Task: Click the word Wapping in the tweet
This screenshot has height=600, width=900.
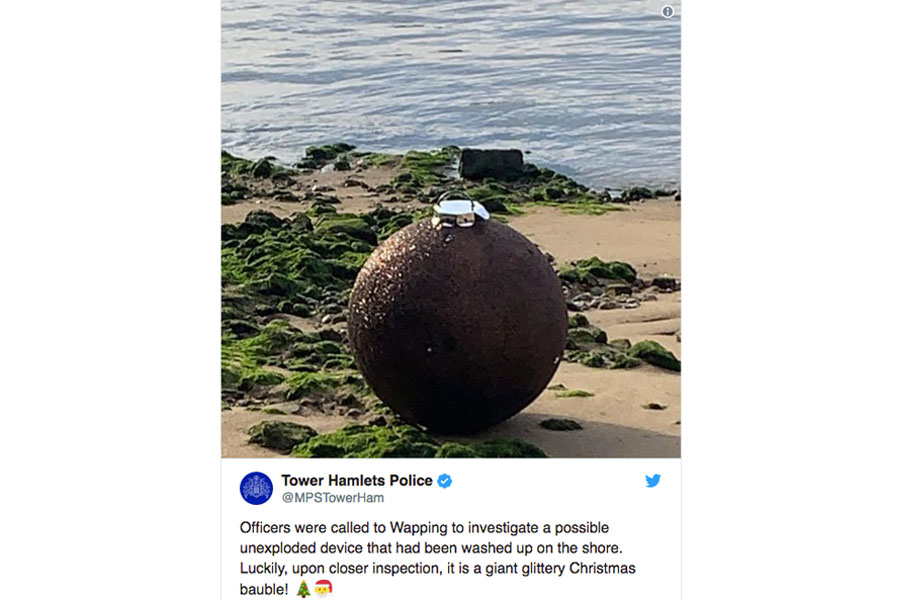Action: click(418, 528)
